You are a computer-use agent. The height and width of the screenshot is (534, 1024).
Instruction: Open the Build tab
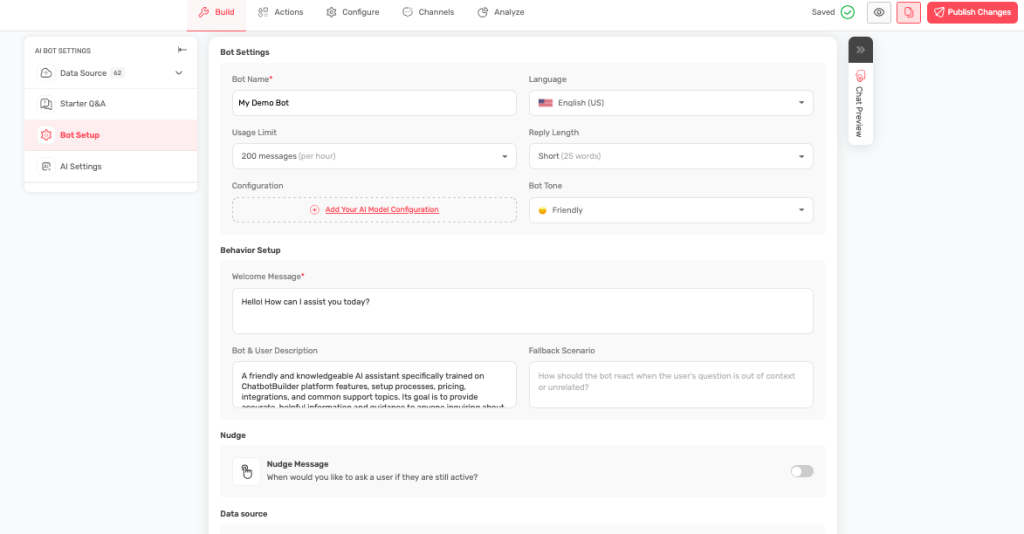pyautogui.click(x=216, y=12)
